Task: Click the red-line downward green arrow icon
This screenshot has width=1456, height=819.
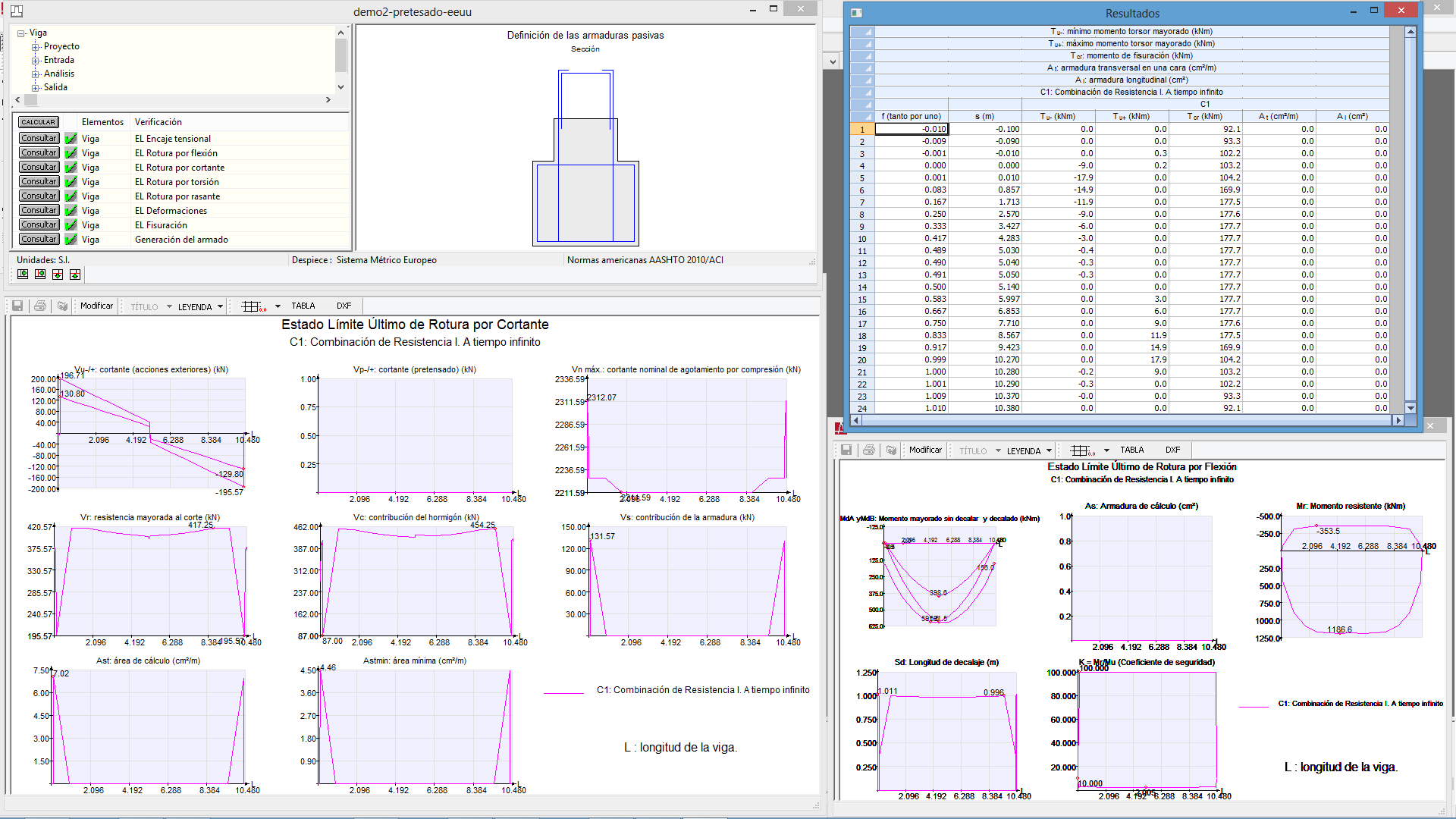Action: coord(58,275)
